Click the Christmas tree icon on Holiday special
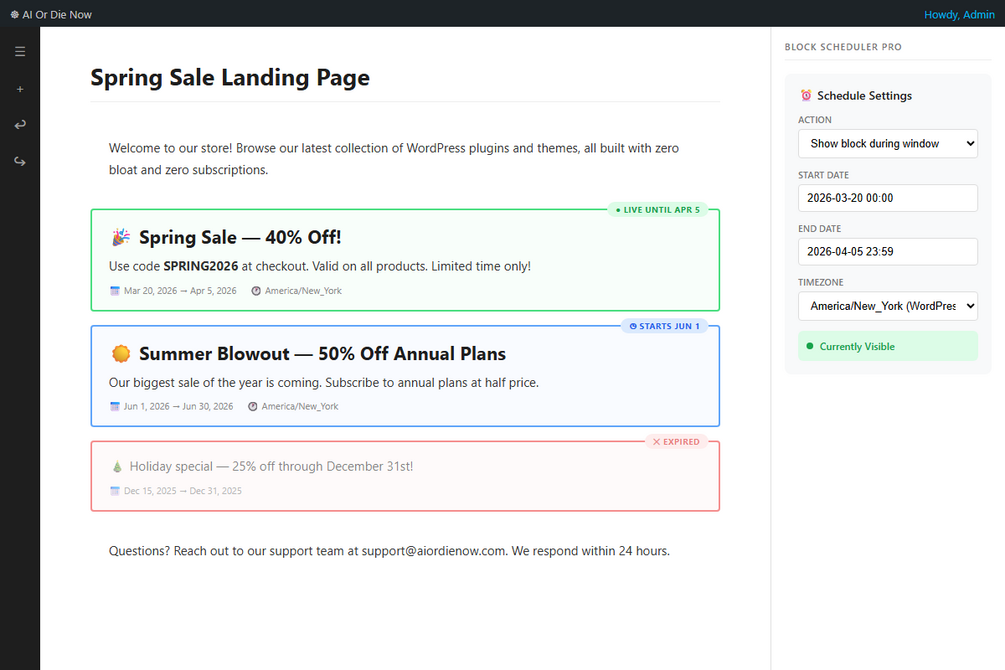Screen dimensions: 1005x670 [117, 467]
